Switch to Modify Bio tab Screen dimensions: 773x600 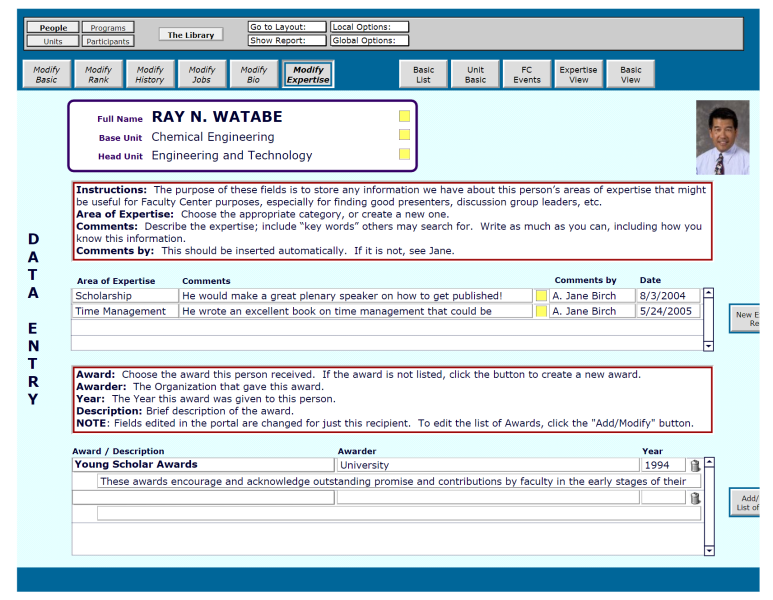pyautogui.click(x=254, y=74)
